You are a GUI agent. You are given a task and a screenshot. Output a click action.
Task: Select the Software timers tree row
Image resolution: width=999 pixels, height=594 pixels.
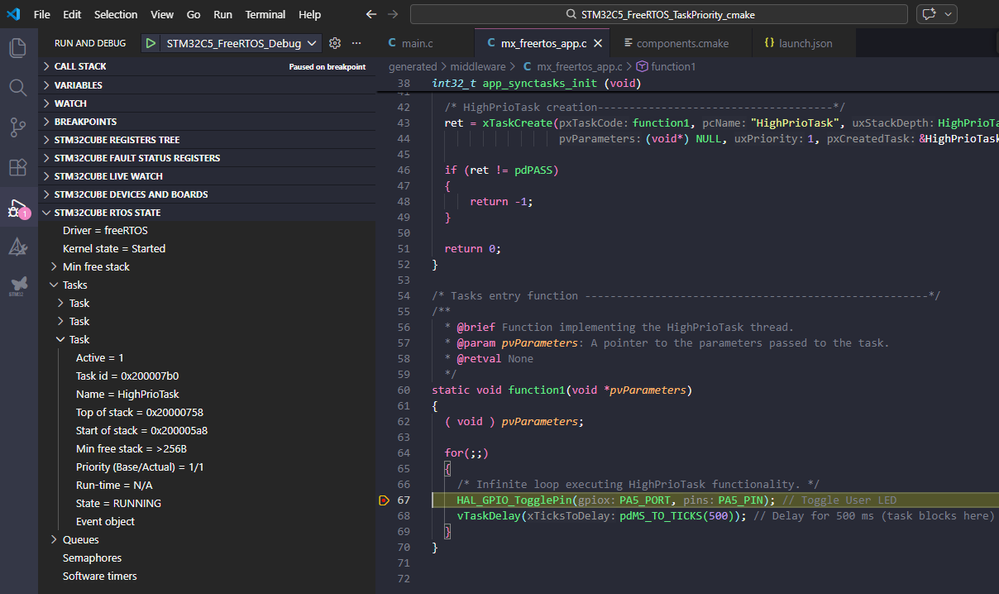tap(207, 576)
